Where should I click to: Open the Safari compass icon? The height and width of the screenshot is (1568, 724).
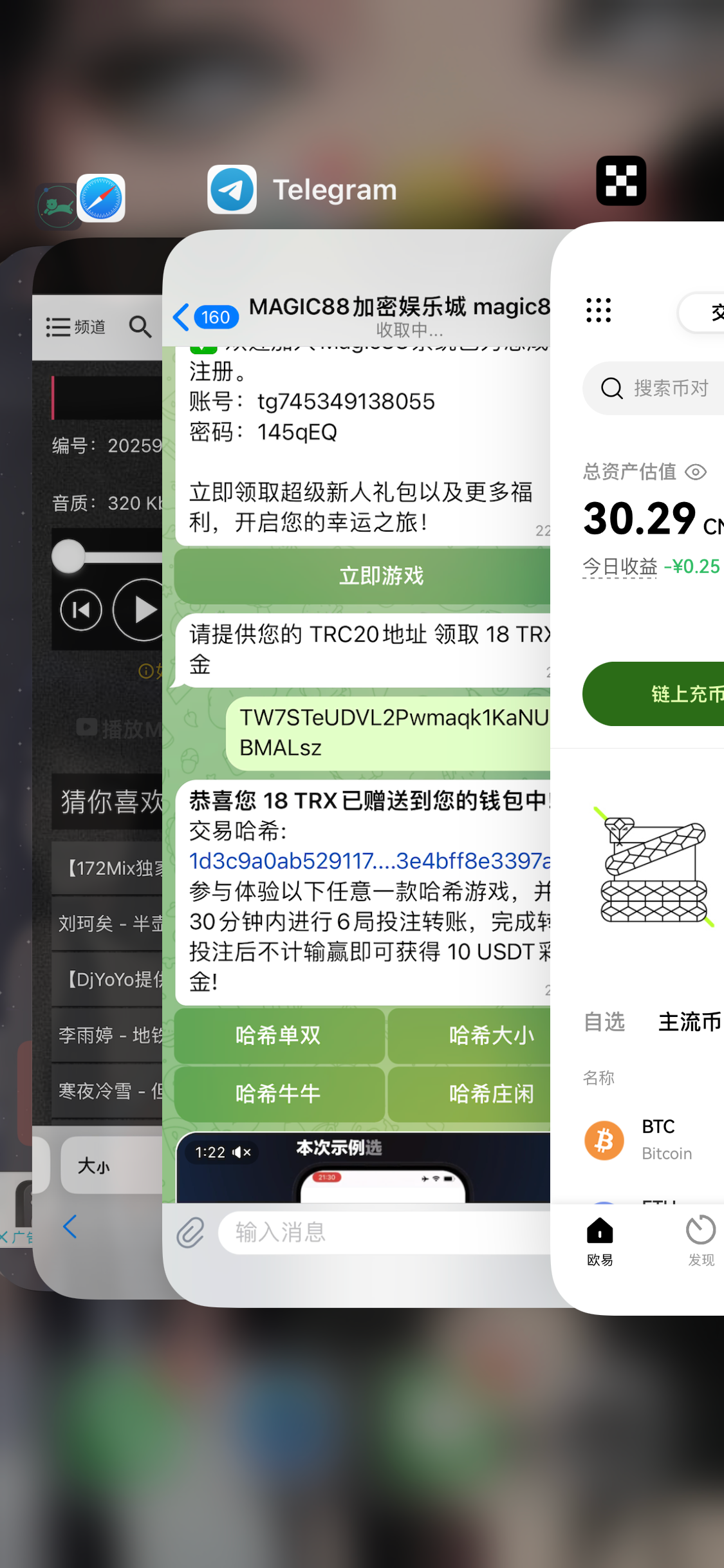coord(100,198)
